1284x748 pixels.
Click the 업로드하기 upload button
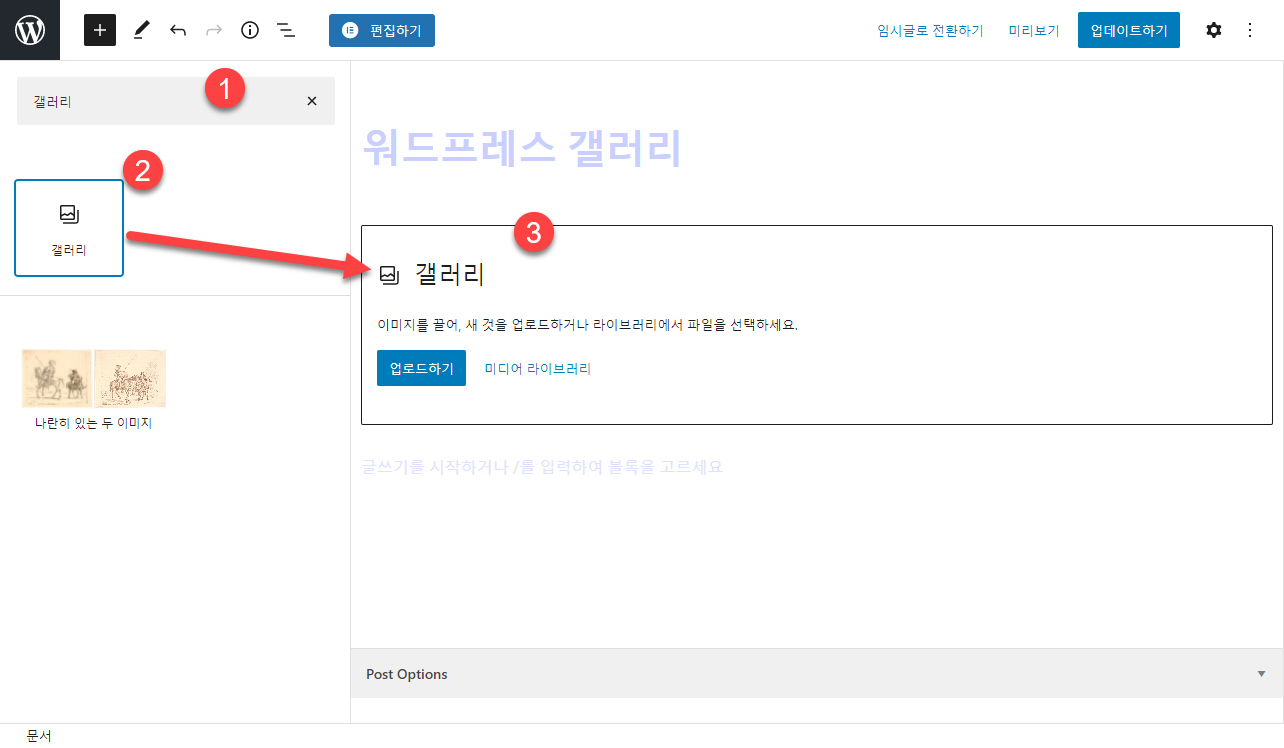(x=421, y=368)
